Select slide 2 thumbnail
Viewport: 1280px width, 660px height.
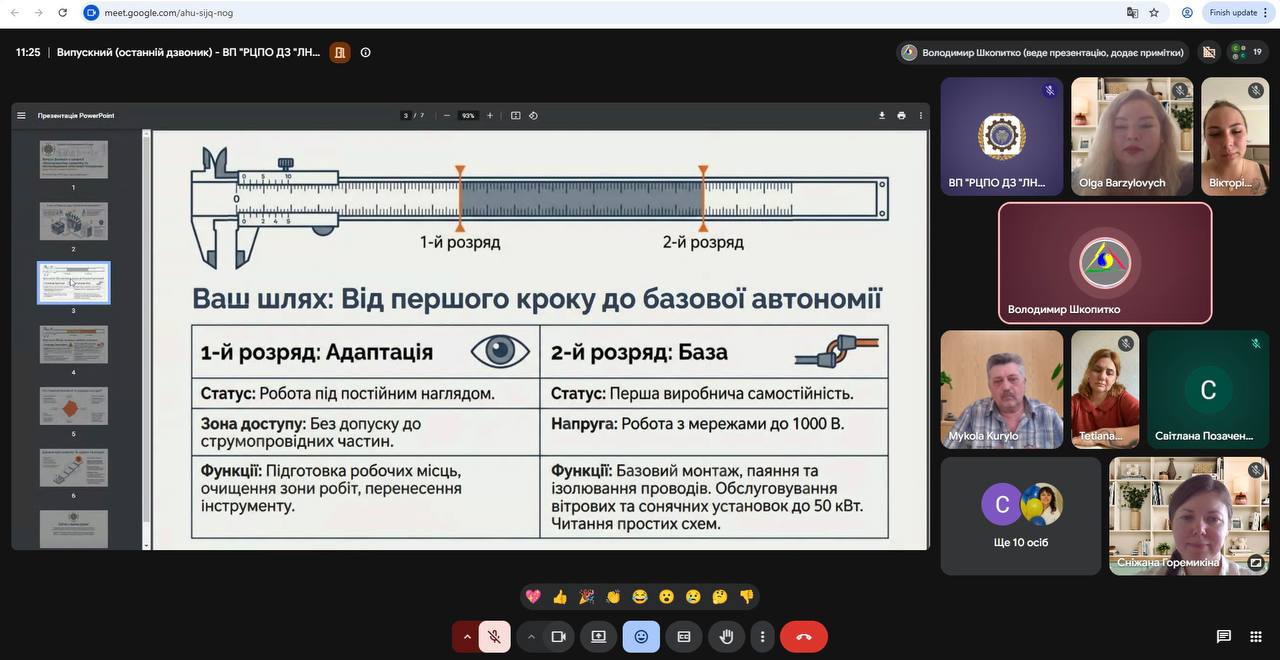tap(74, 221)
